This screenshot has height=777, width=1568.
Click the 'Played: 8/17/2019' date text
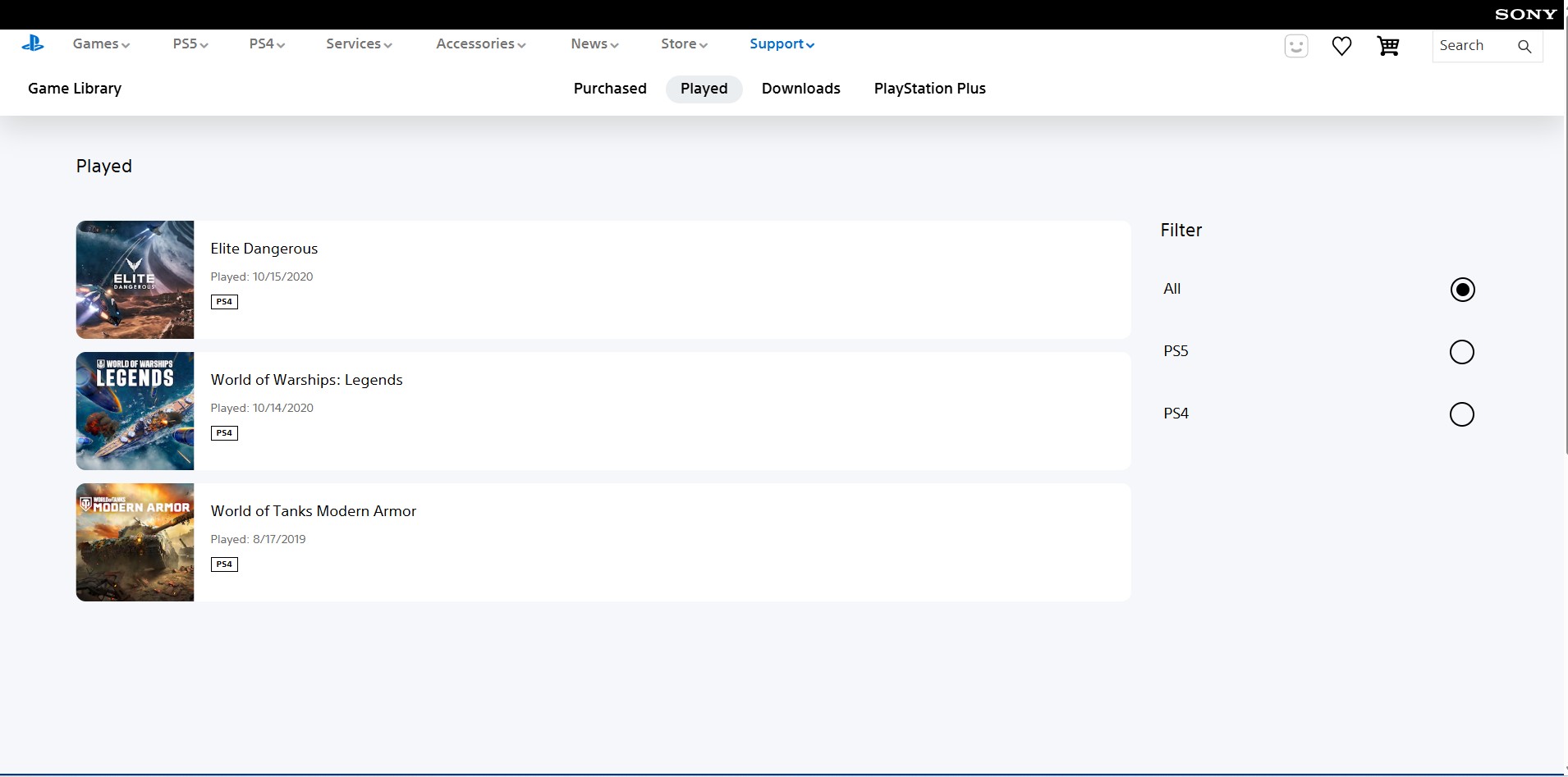258,539
